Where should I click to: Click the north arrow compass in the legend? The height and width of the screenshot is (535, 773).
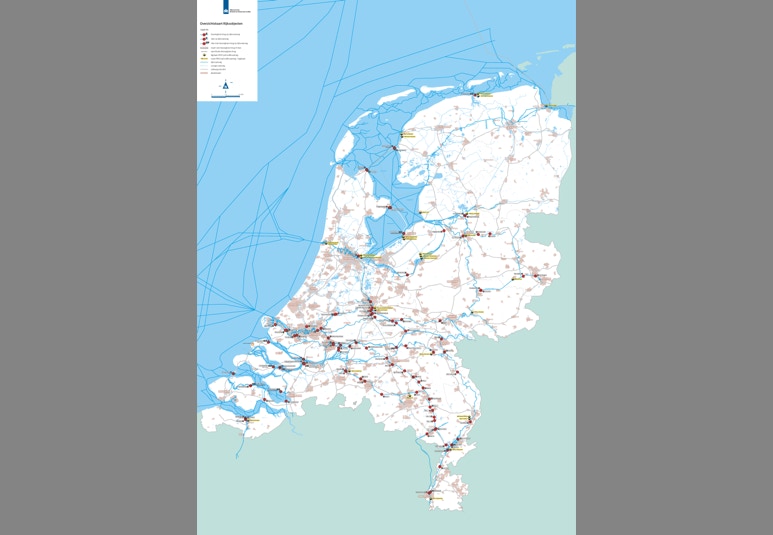pos(226,87)
